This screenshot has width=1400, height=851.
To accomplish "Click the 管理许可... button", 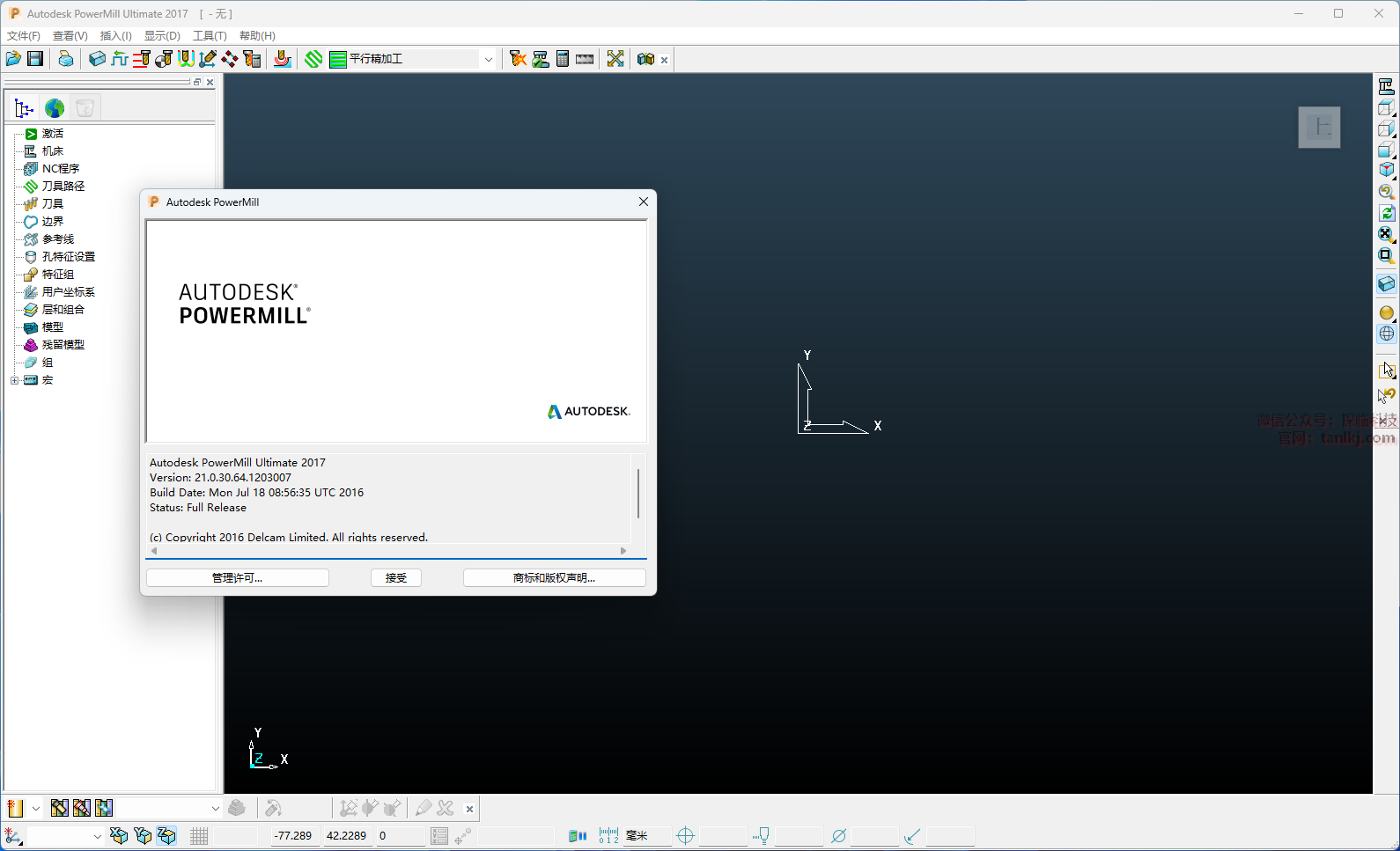I will [x=238, y=578].
